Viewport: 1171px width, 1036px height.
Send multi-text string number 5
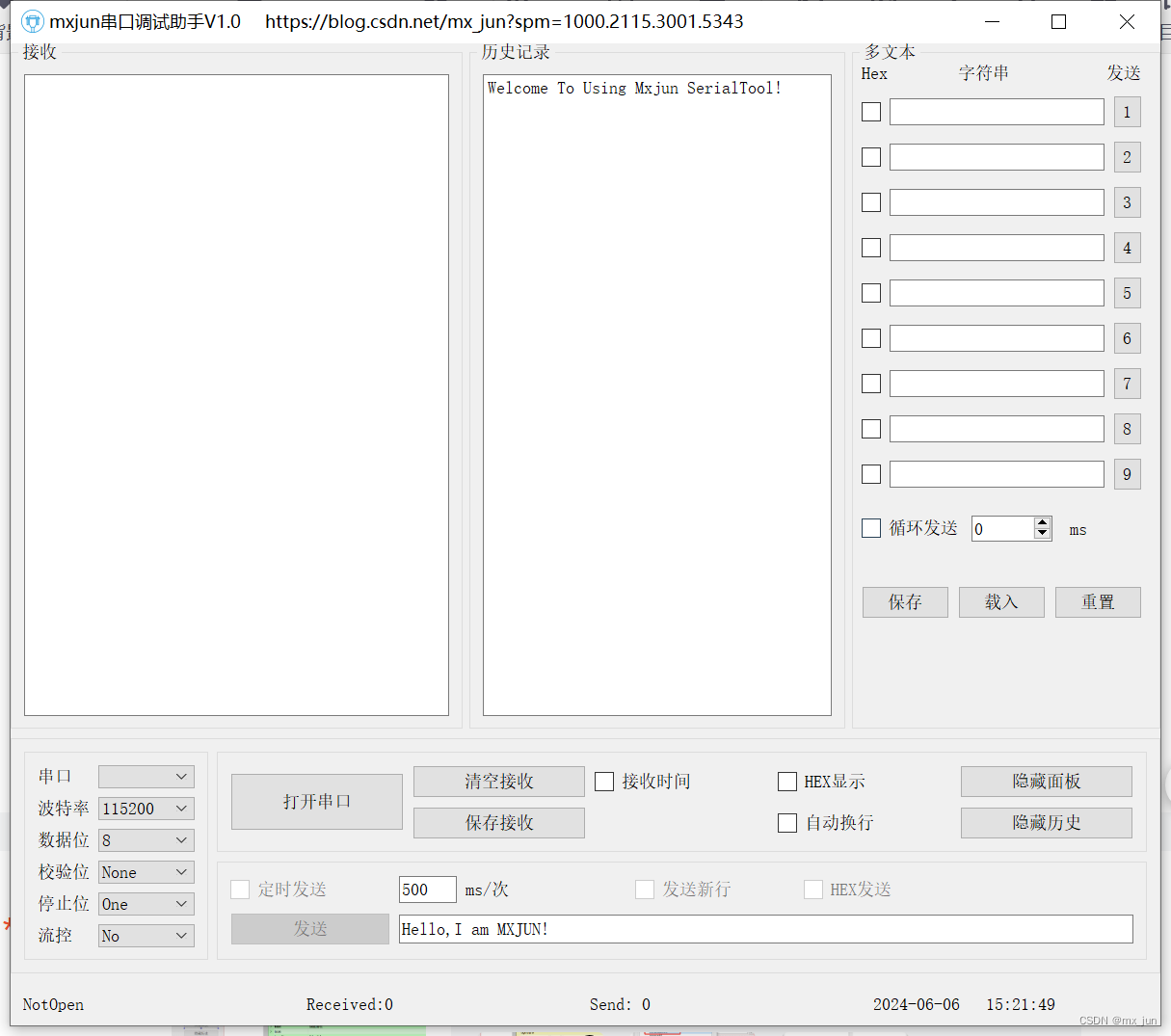[x=1128, y=293]
